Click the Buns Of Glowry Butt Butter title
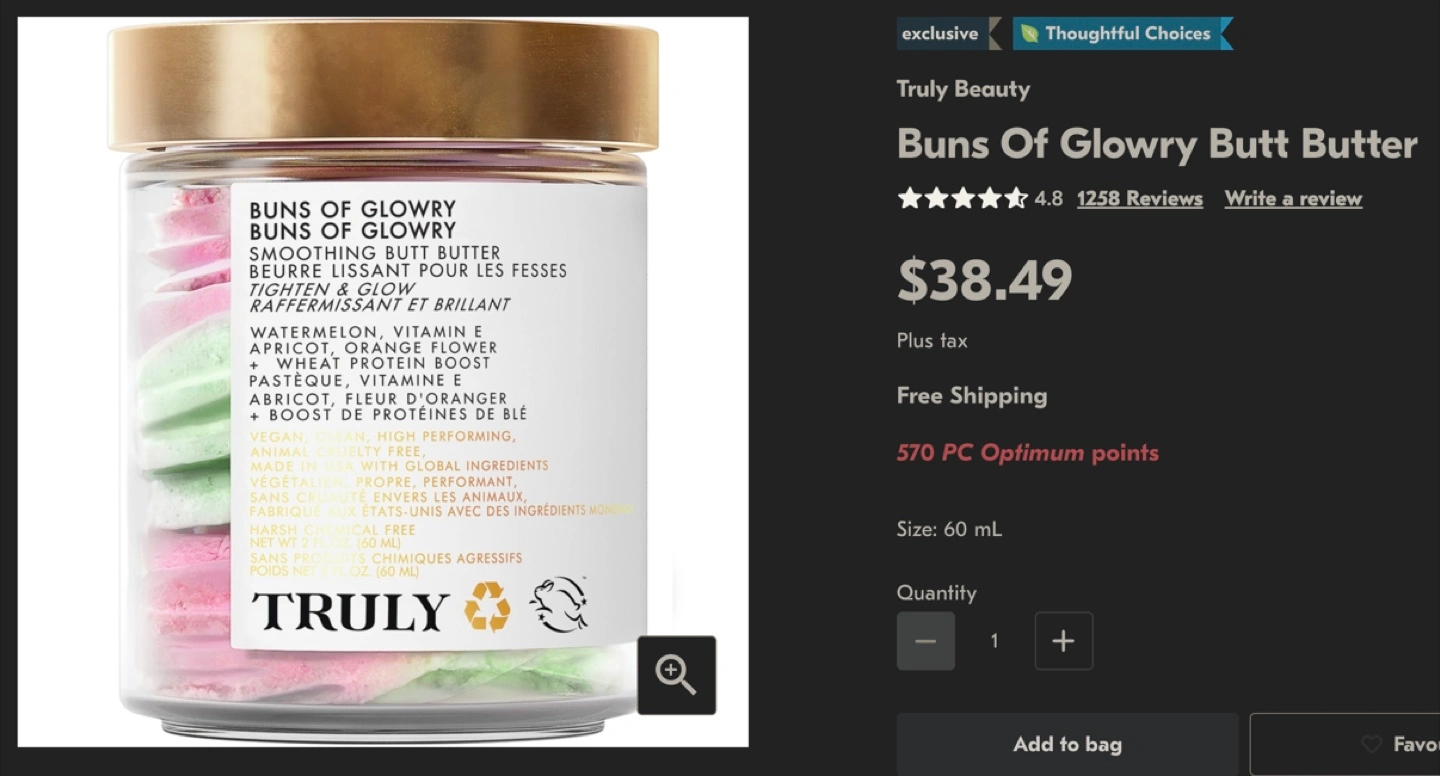 coord(1157,144)
